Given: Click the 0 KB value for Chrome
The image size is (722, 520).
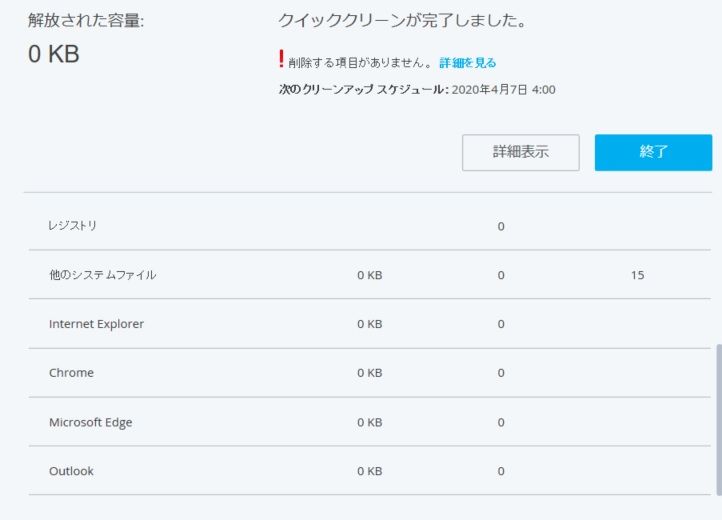Looking at the screenshot, I should click(x=369, y=373).
